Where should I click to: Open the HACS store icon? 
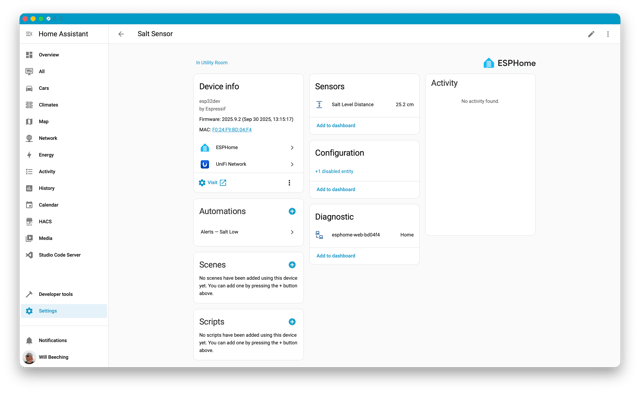(x=29, y=222)
